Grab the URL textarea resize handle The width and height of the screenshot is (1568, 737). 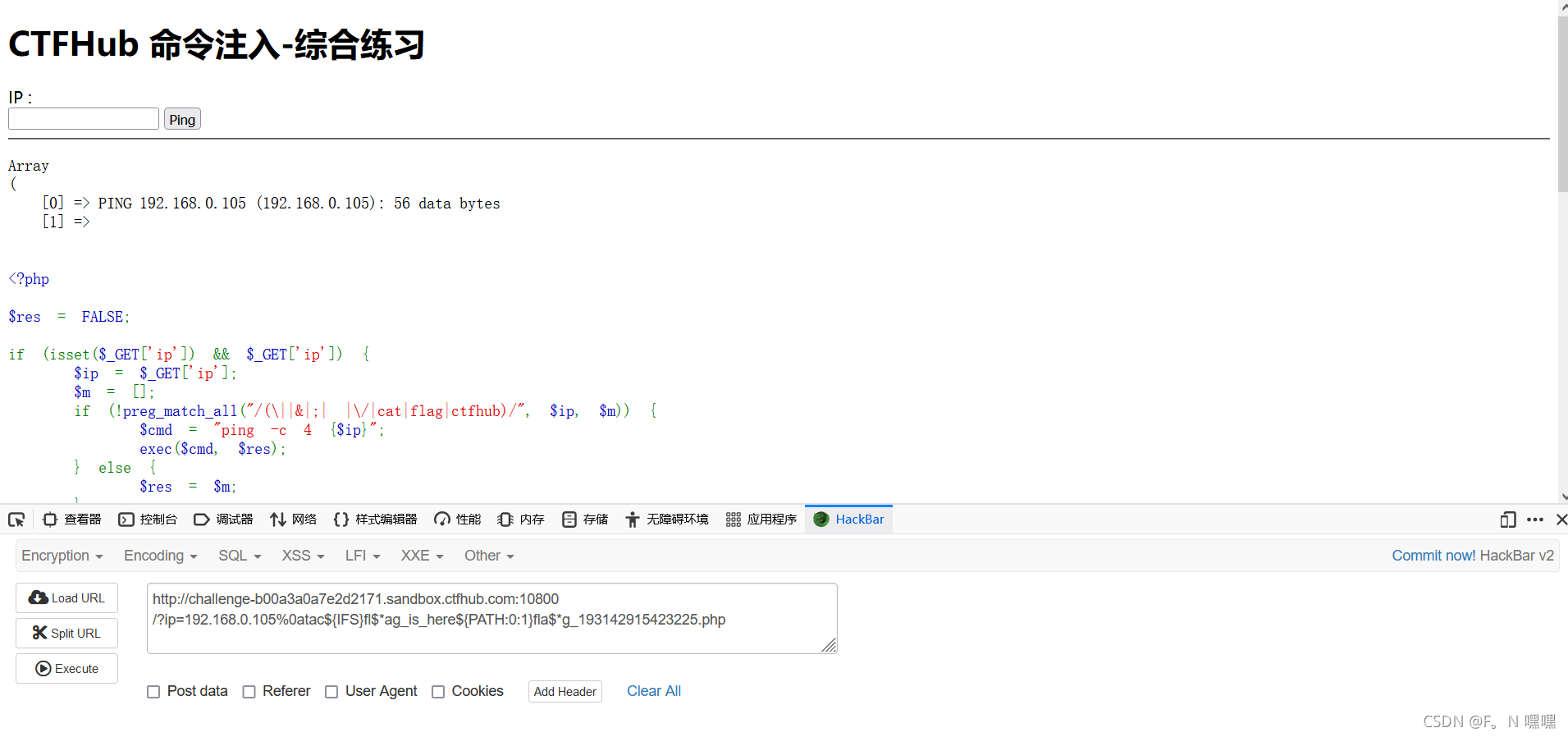coord(829,646)
